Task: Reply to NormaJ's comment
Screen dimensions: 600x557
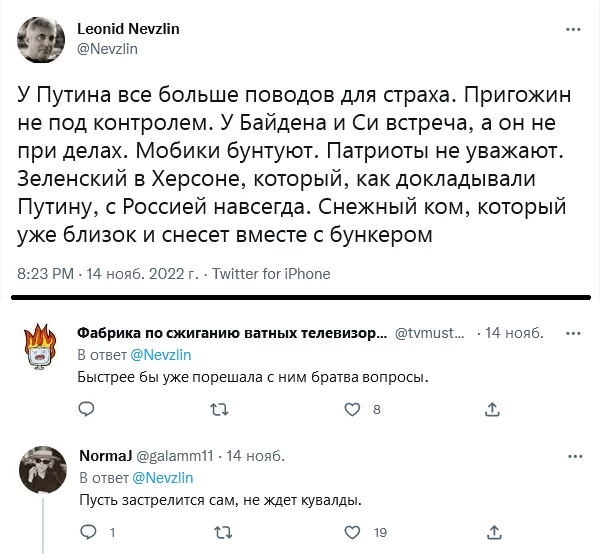Action: (87, 533)
